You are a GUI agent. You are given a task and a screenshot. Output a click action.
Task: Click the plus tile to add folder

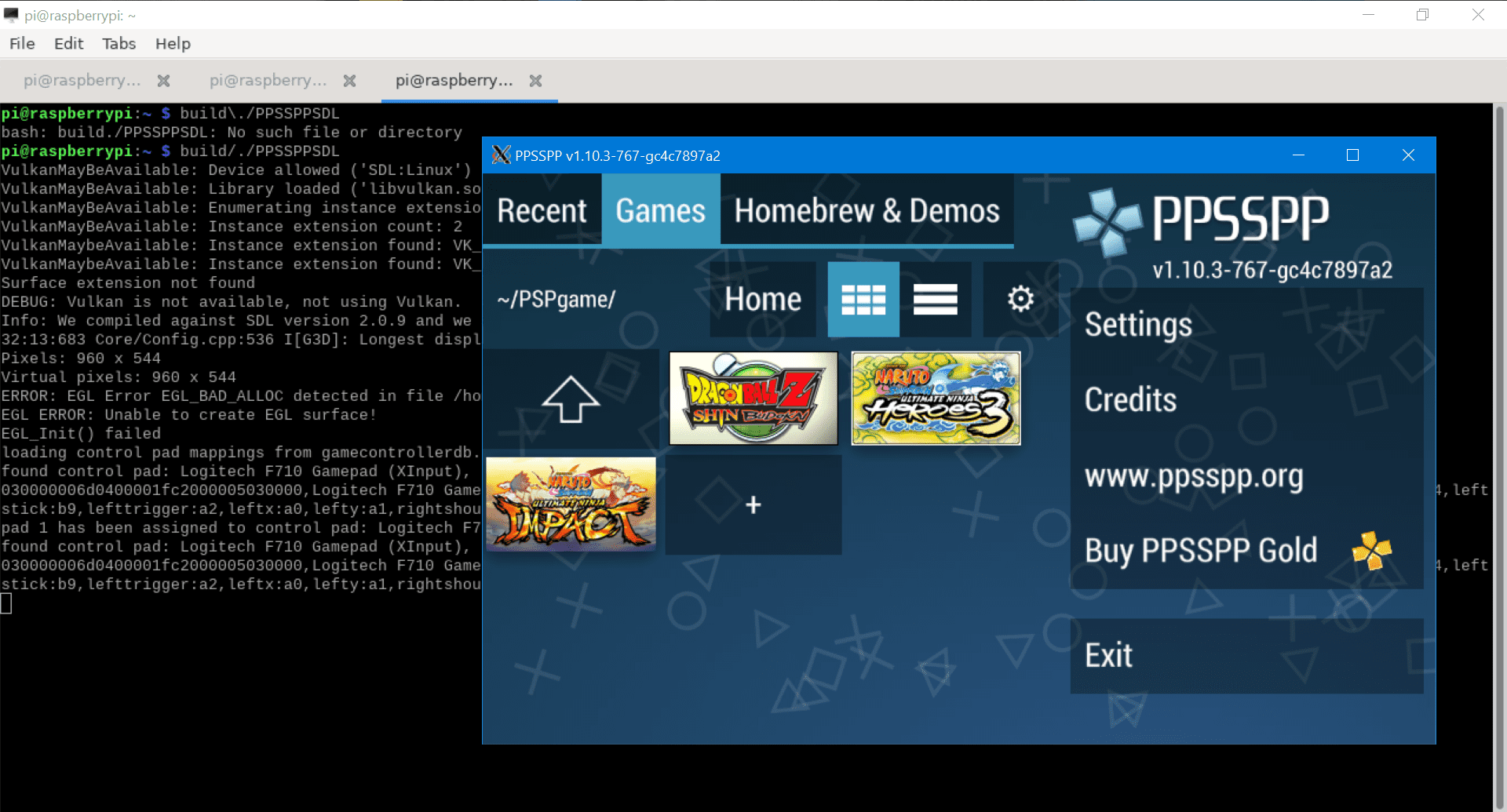[x=753, y=505]
